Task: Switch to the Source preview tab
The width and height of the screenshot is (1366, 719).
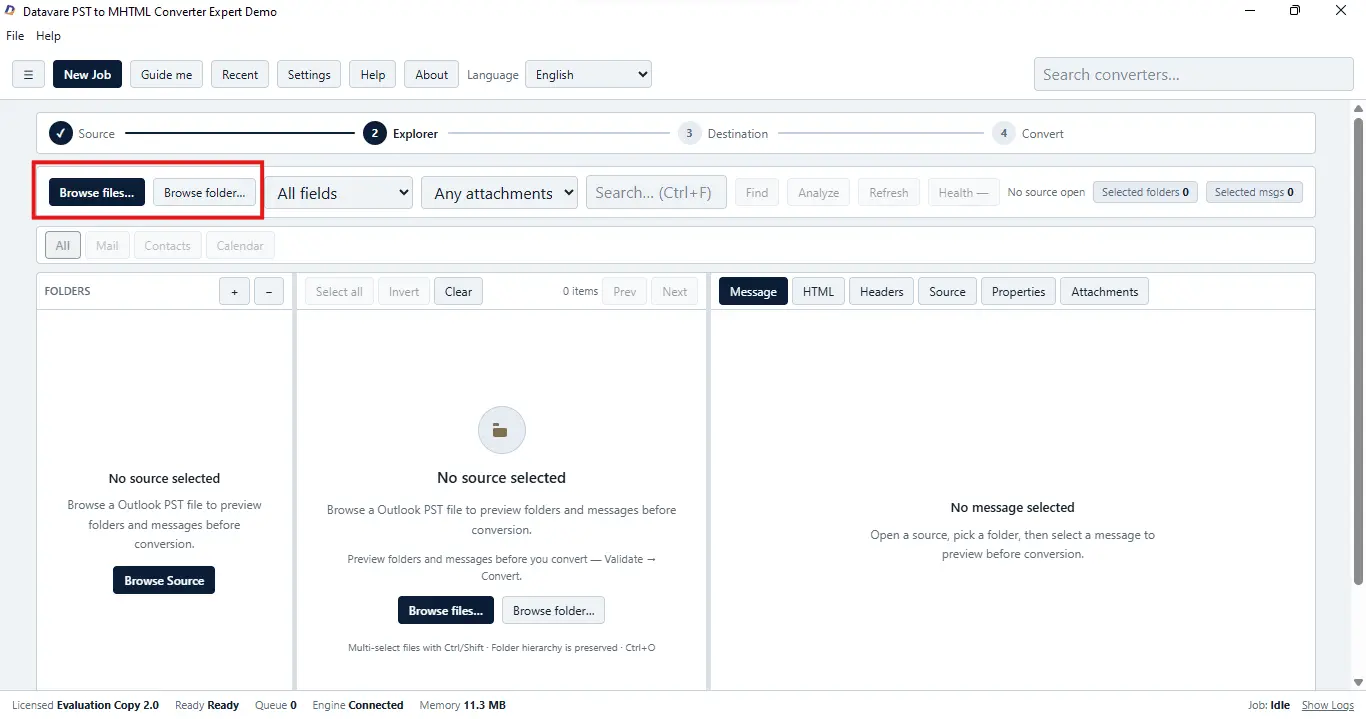Action: coord(947,291)
